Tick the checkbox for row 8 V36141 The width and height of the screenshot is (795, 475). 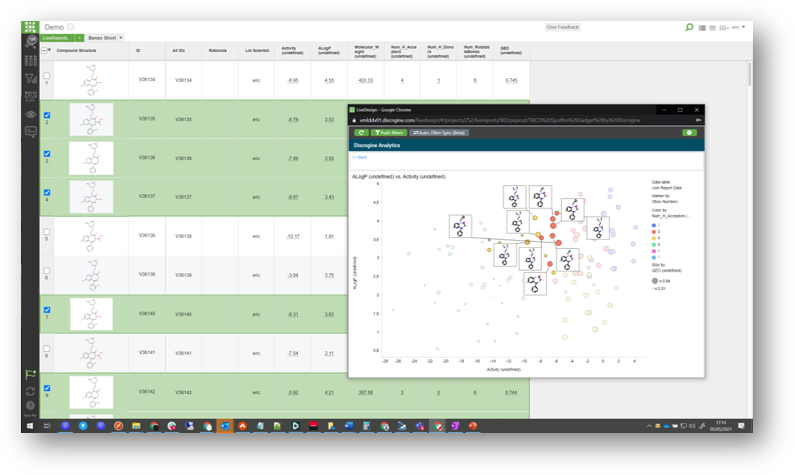47,349
